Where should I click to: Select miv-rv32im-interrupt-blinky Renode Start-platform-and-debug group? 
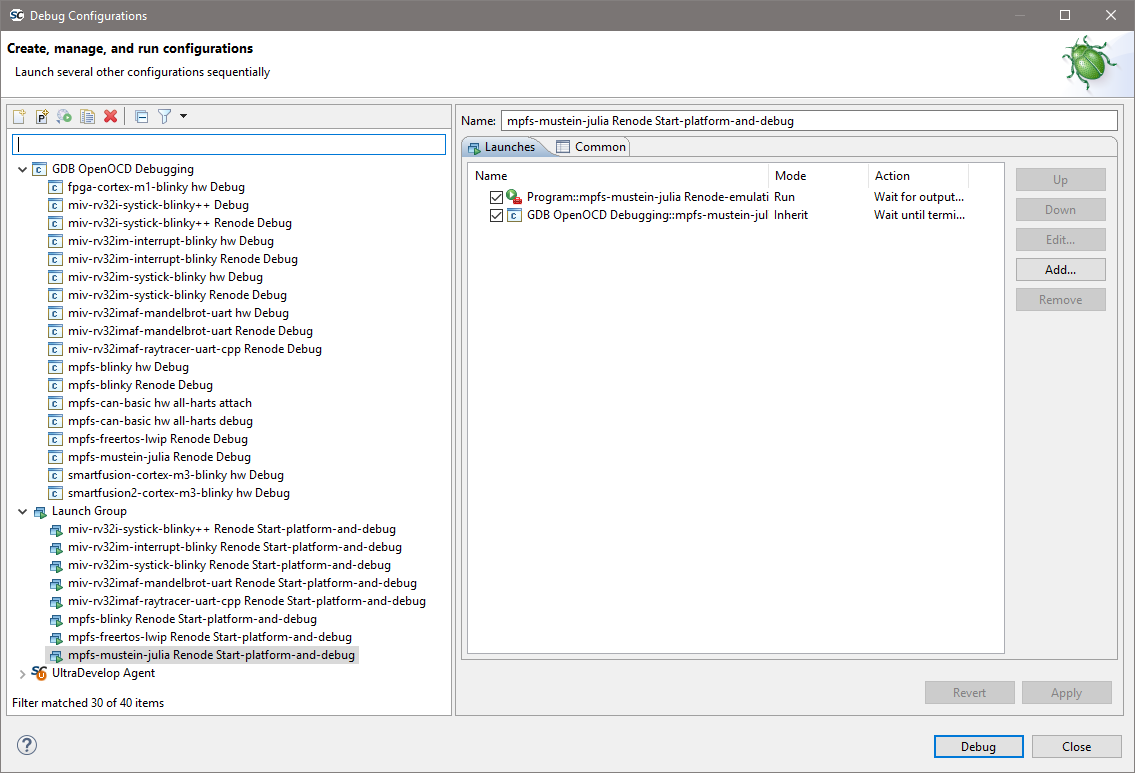tap(235, 548)
